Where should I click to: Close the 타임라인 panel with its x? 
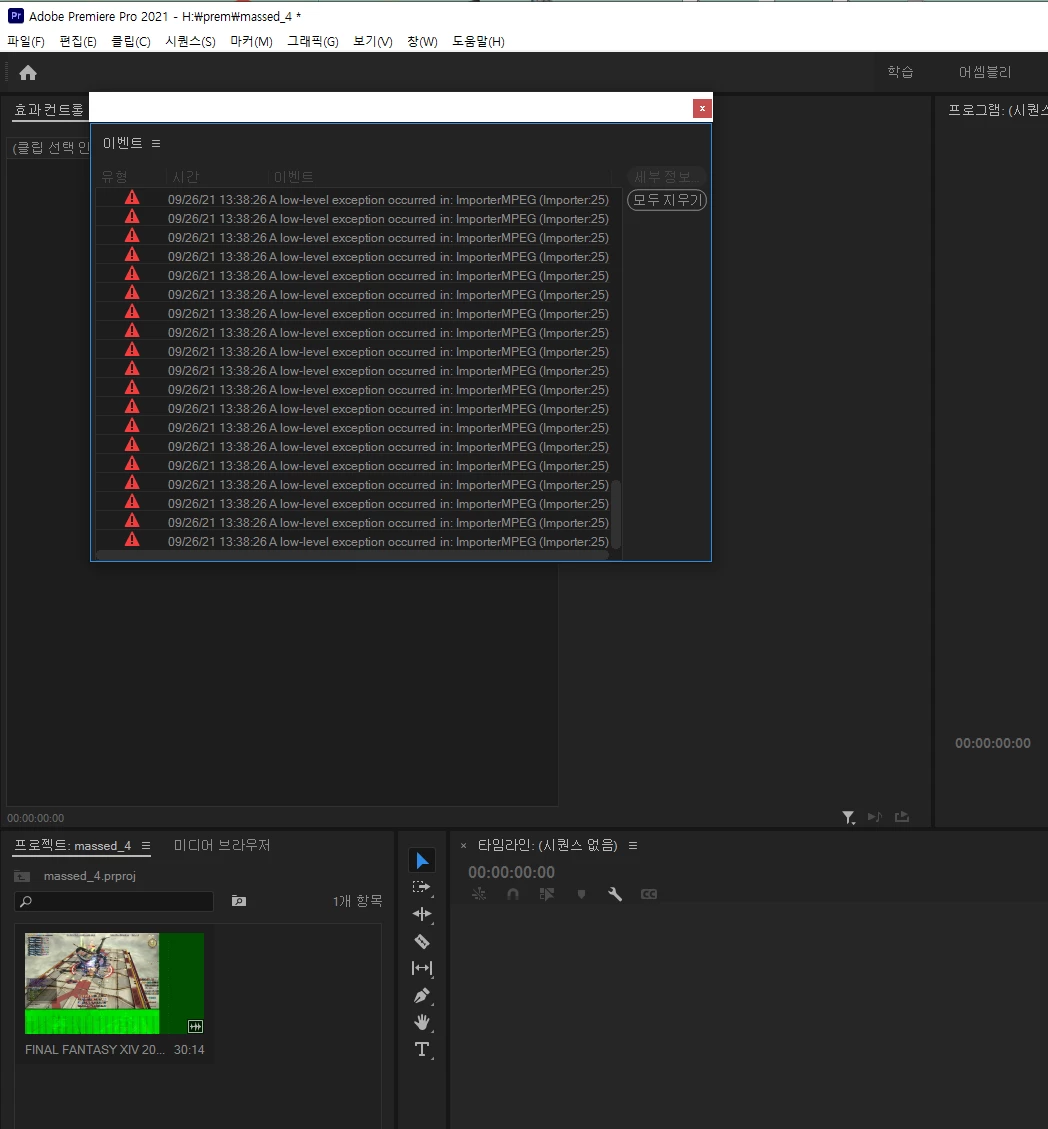point(464,846)
